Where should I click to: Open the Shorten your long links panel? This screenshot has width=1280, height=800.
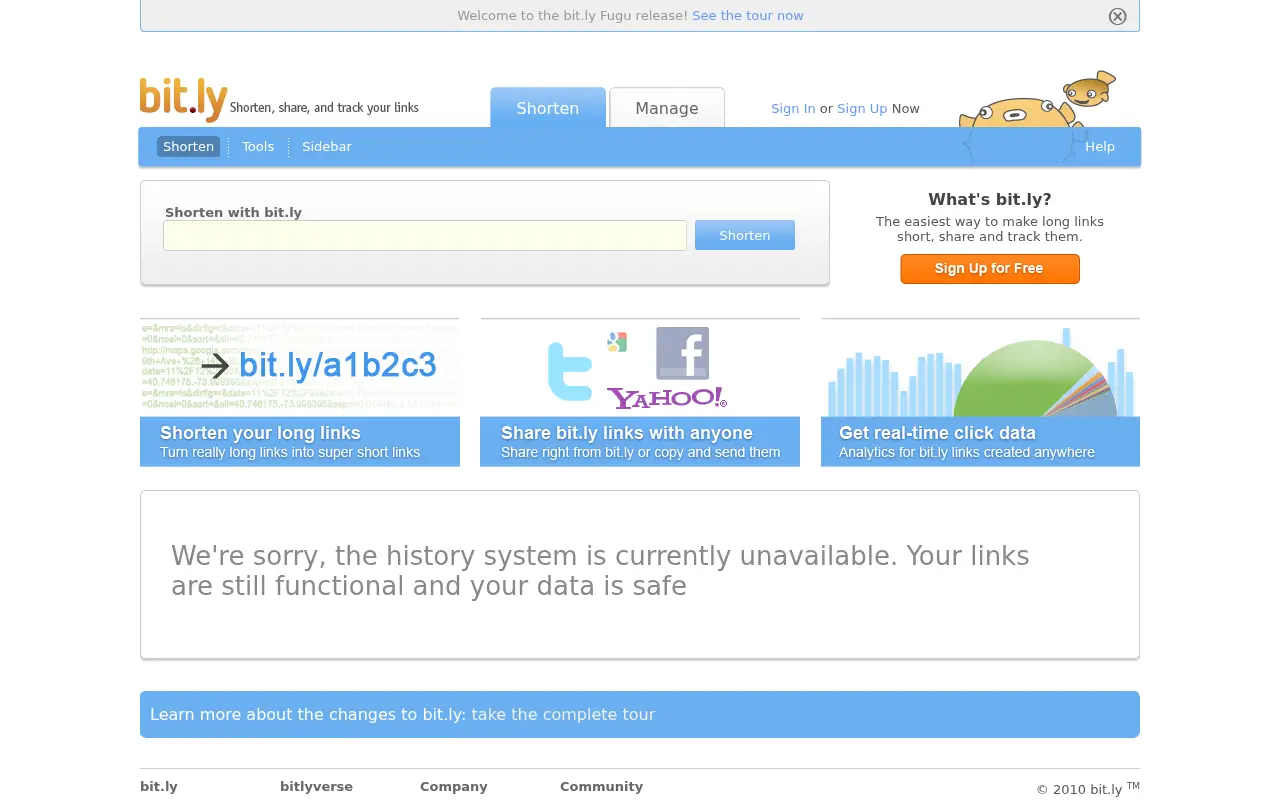coord(300,392)
